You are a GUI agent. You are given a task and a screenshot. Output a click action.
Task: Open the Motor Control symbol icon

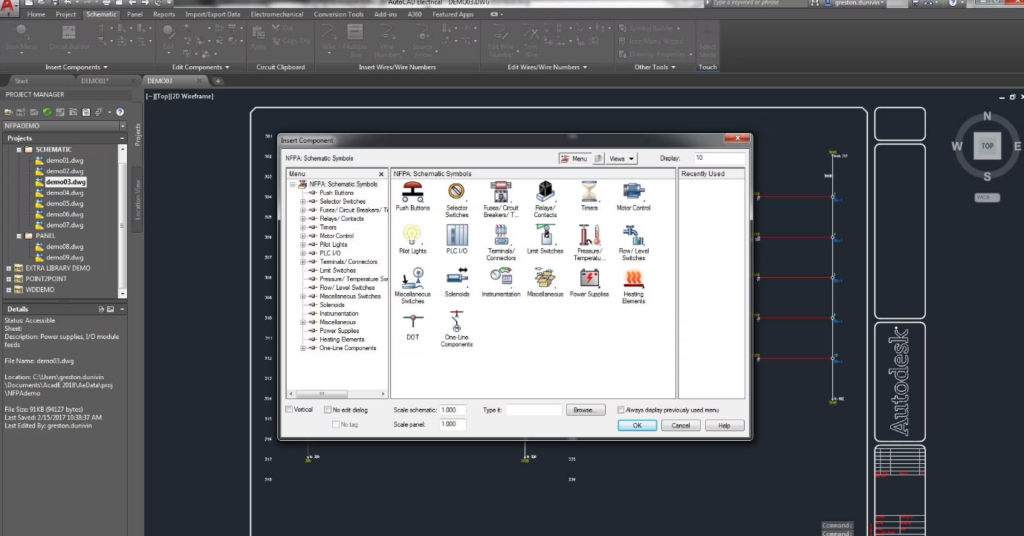pyautogui.click(x=633, y=193)
